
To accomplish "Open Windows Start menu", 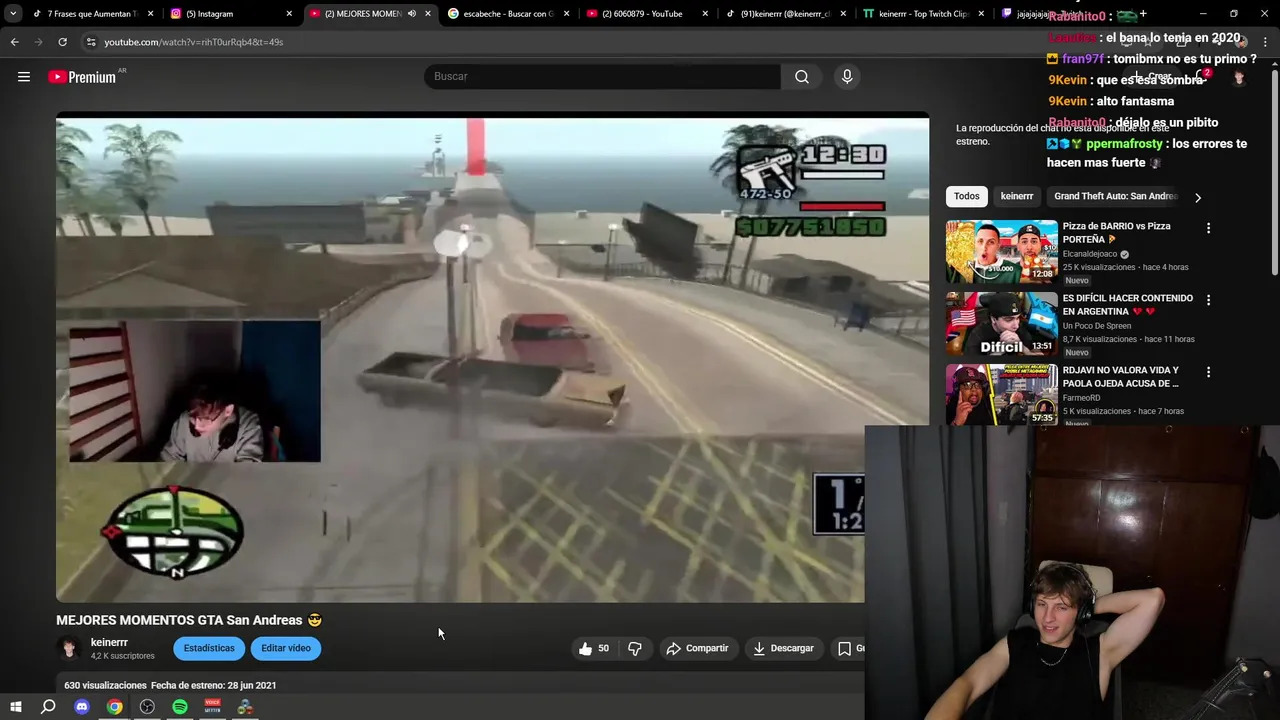I will pos(15,707).
